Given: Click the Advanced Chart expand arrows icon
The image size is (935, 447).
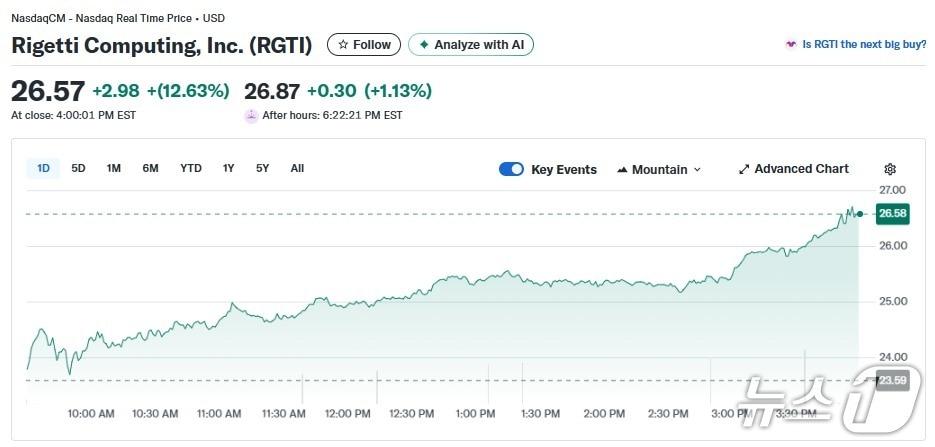Looking at the screenshot, I should tap(744, 170).
